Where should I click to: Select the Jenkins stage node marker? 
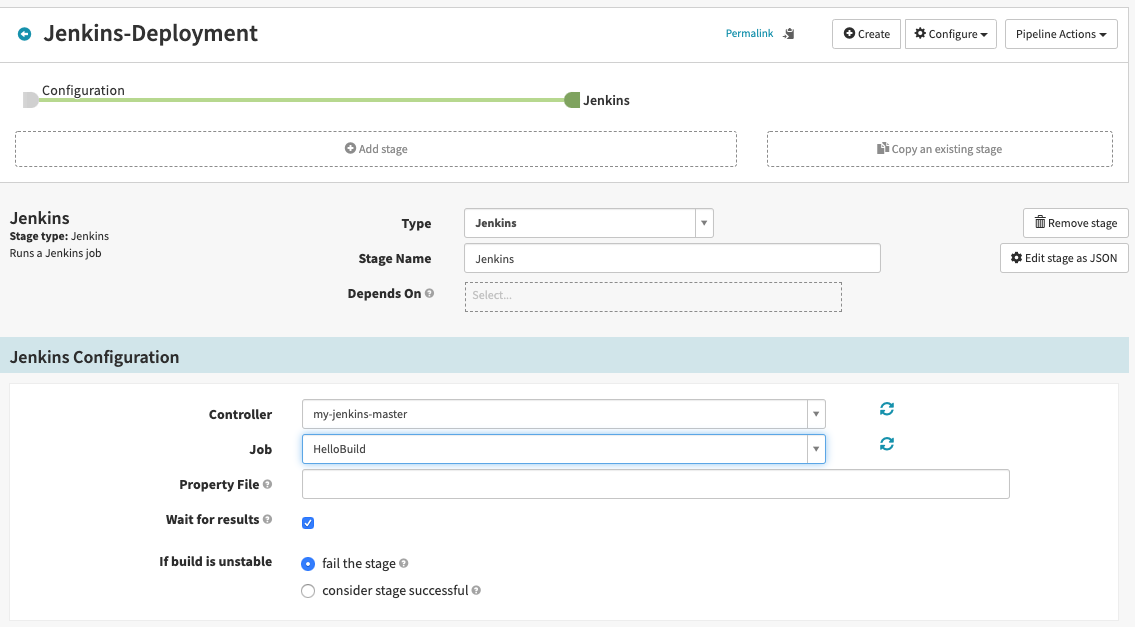[x=572, y=100]
